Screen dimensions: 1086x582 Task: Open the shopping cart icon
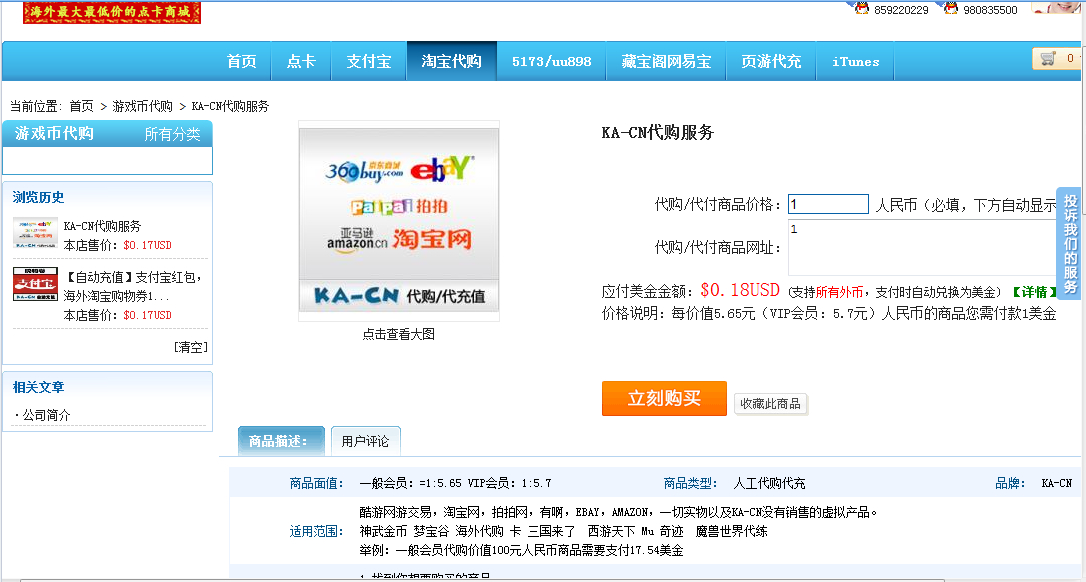(x=1048, y=59)
